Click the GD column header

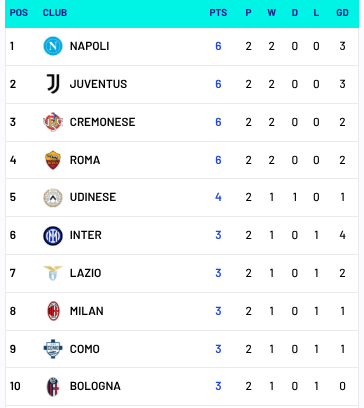[x=342, y=13]
